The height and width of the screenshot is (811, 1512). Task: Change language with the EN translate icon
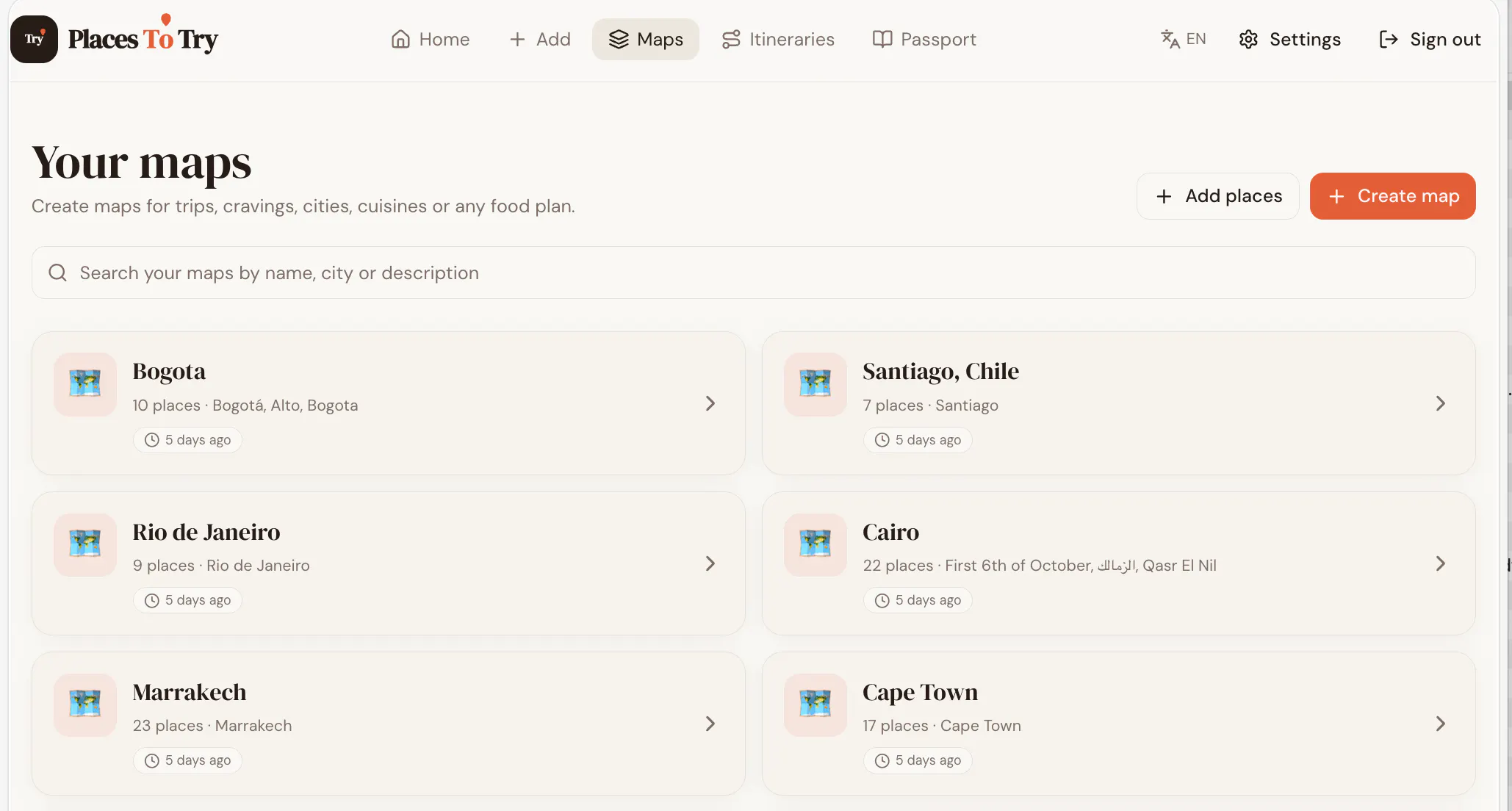(x=1184, y=39)
